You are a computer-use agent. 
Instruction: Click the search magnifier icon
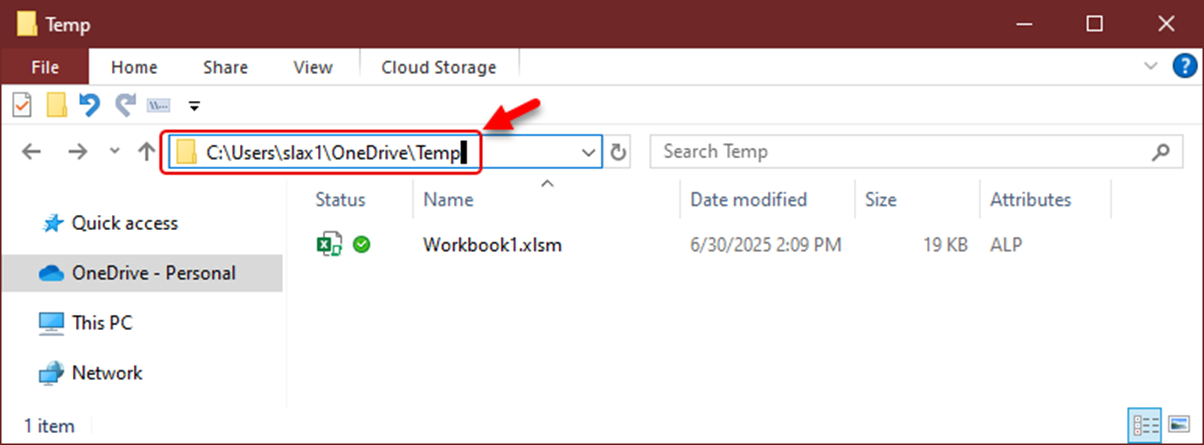(1160, 152)
